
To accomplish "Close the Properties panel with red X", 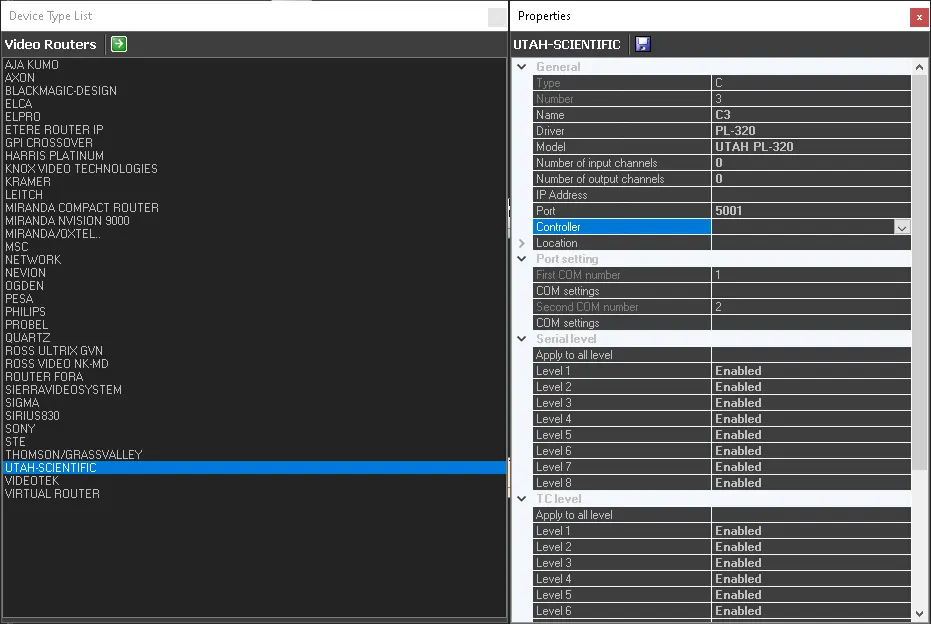I will click(x=918, y=17).
